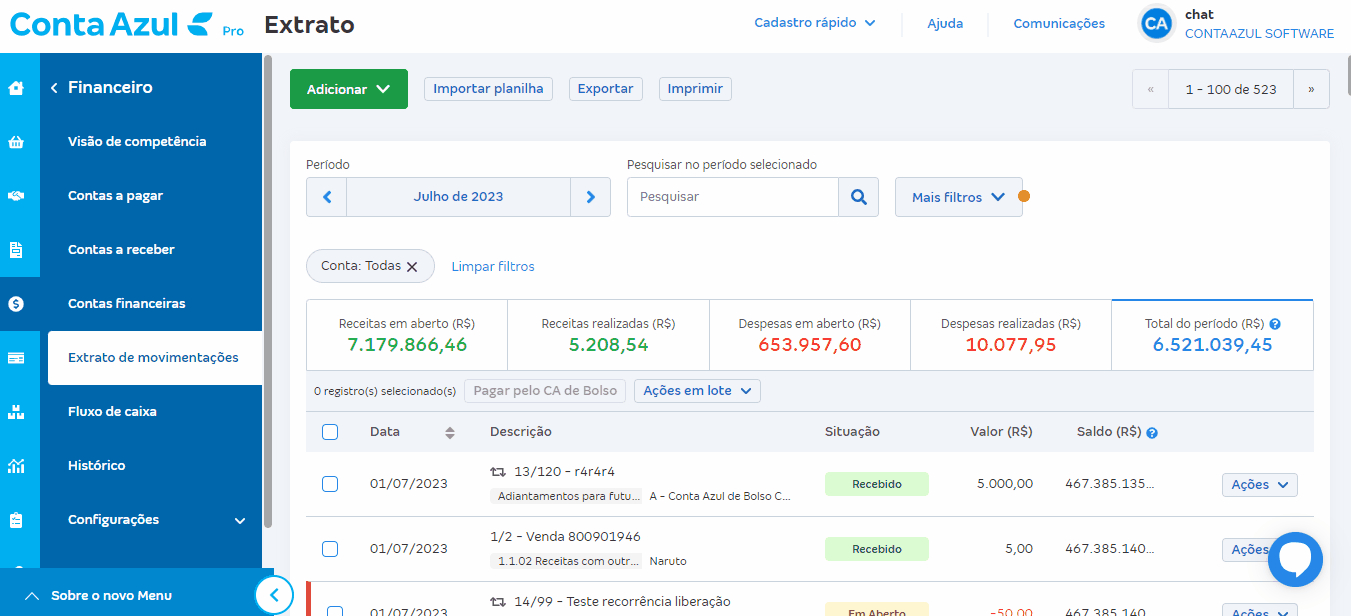
Task: Open the clipboard sidebar icon
Action: 16,520
